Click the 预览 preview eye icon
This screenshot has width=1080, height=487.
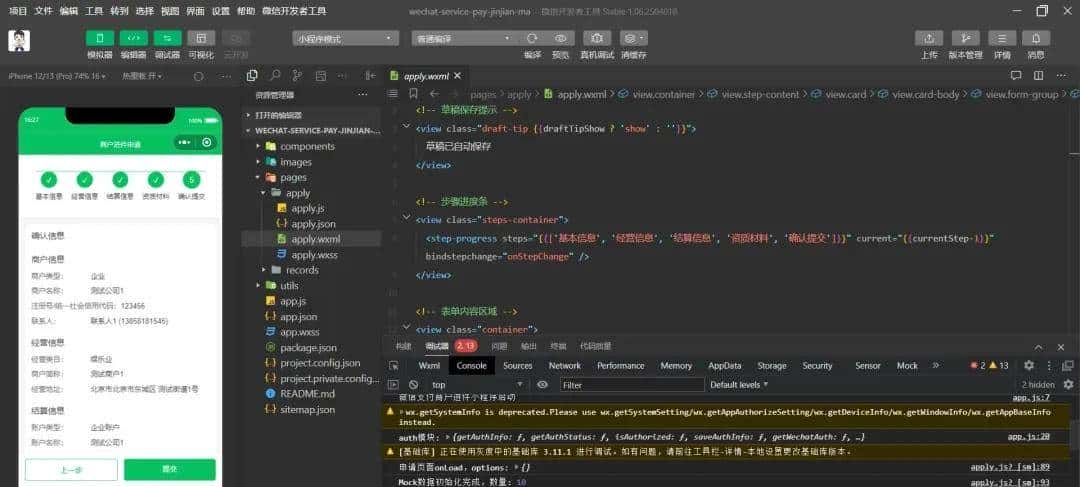561,39
